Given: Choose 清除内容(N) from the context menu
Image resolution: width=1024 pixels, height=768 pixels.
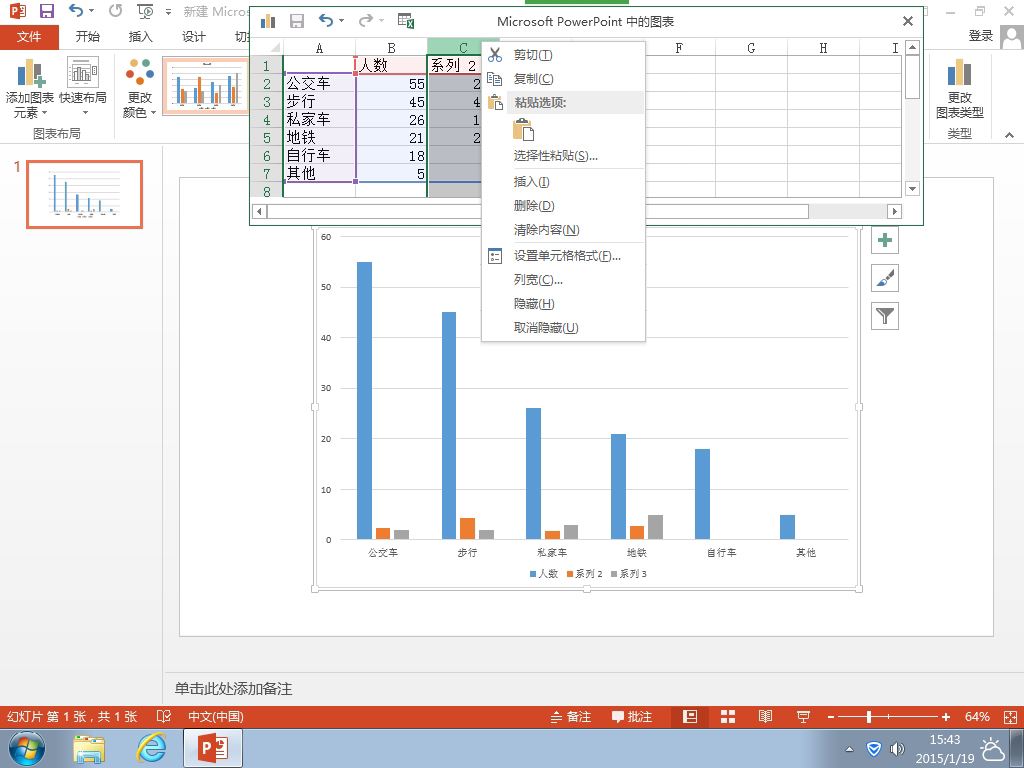Looking at the screenshot, I should (563, 230).
